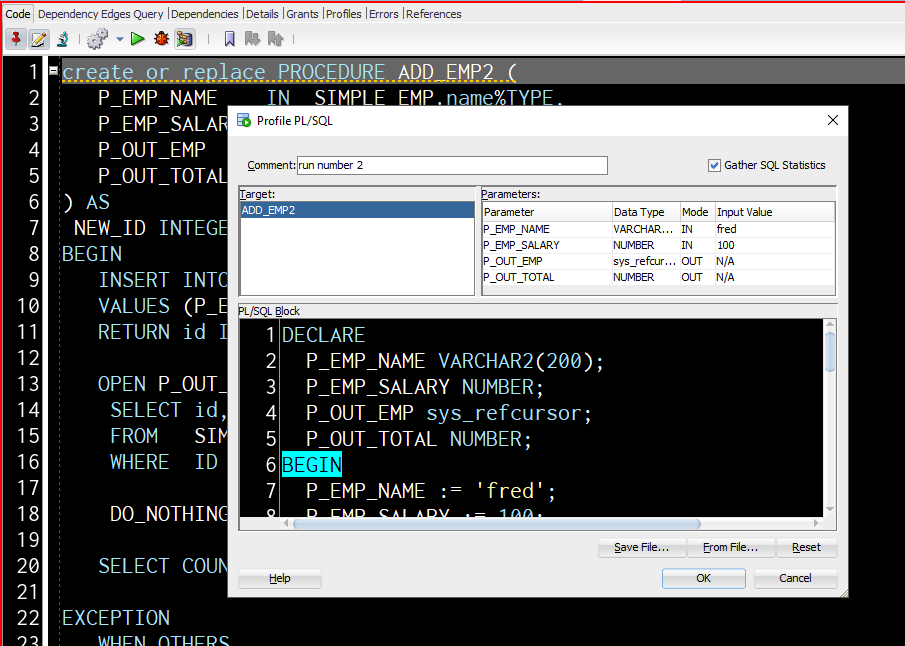Click the sys_refcur... data type cell

pos(645,262)
